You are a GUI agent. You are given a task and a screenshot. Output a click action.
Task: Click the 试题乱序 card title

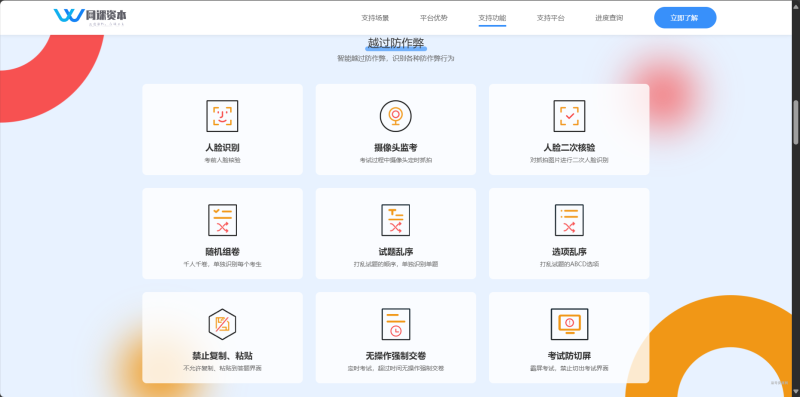coord(395,252)
